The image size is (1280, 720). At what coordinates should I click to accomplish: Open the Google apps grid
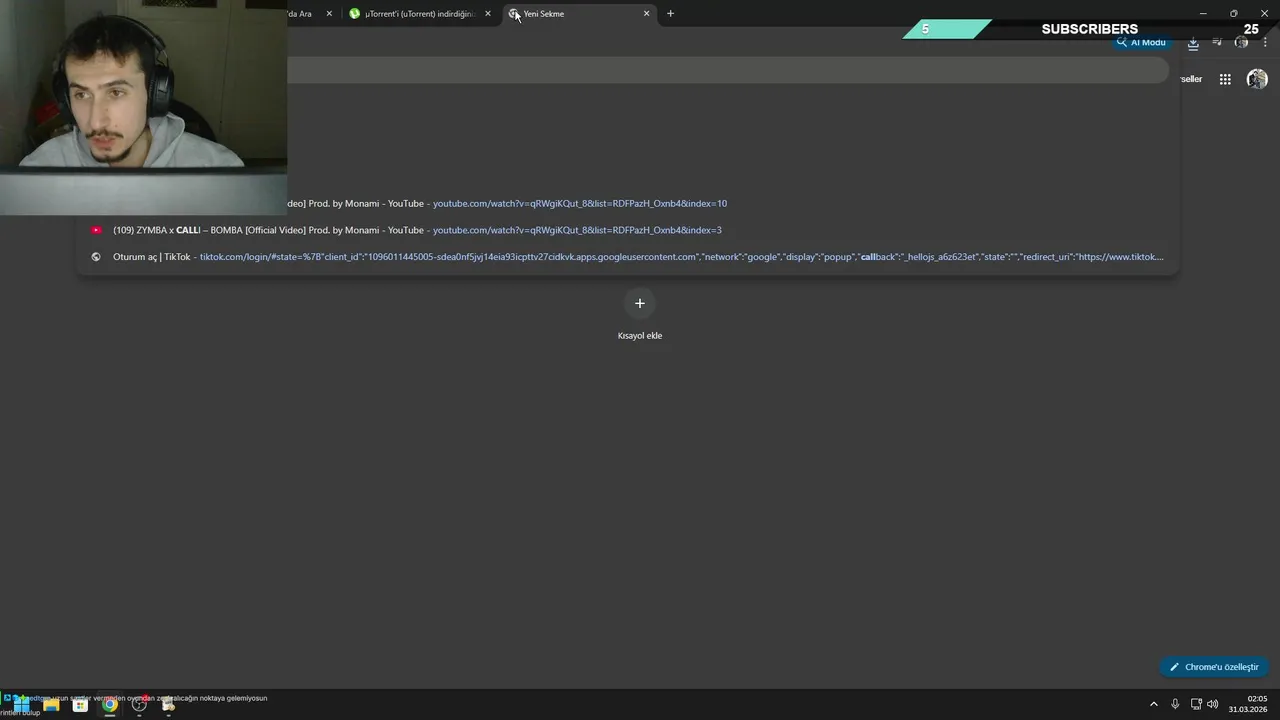click(1225, 79)
